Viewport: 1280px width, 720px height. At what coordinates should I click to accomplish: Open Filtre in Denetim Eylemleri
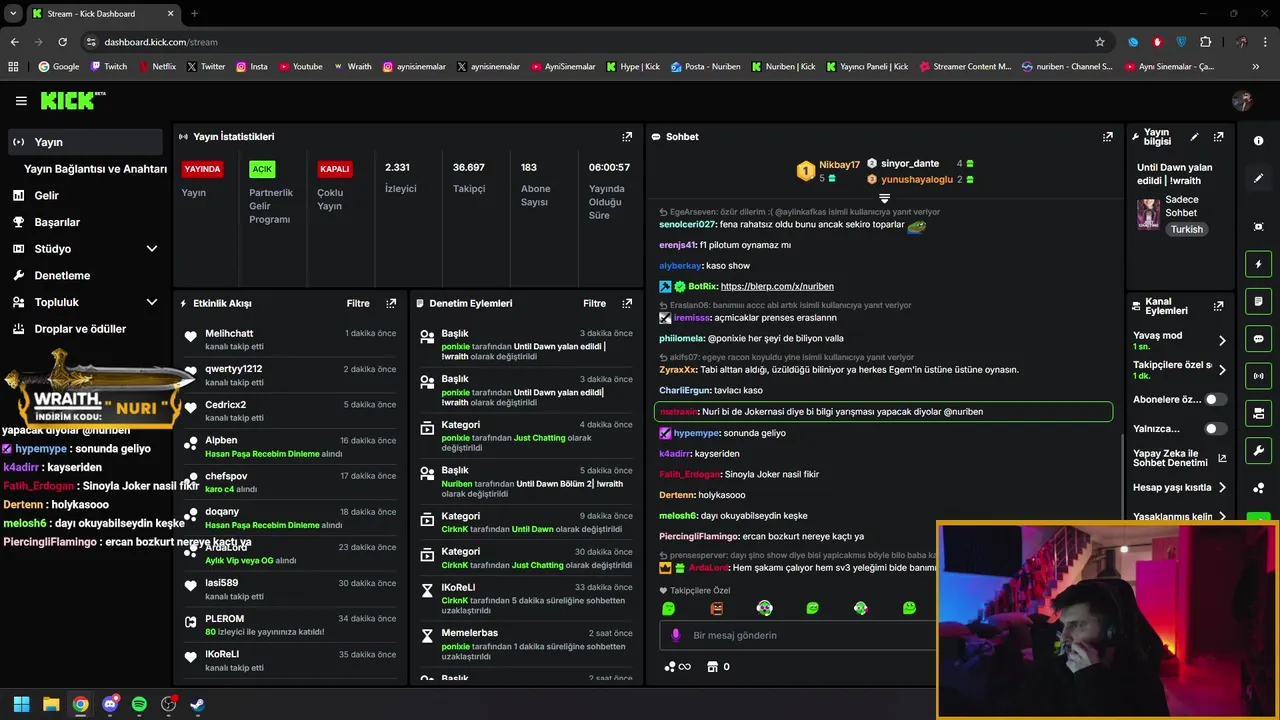(594, 303)
